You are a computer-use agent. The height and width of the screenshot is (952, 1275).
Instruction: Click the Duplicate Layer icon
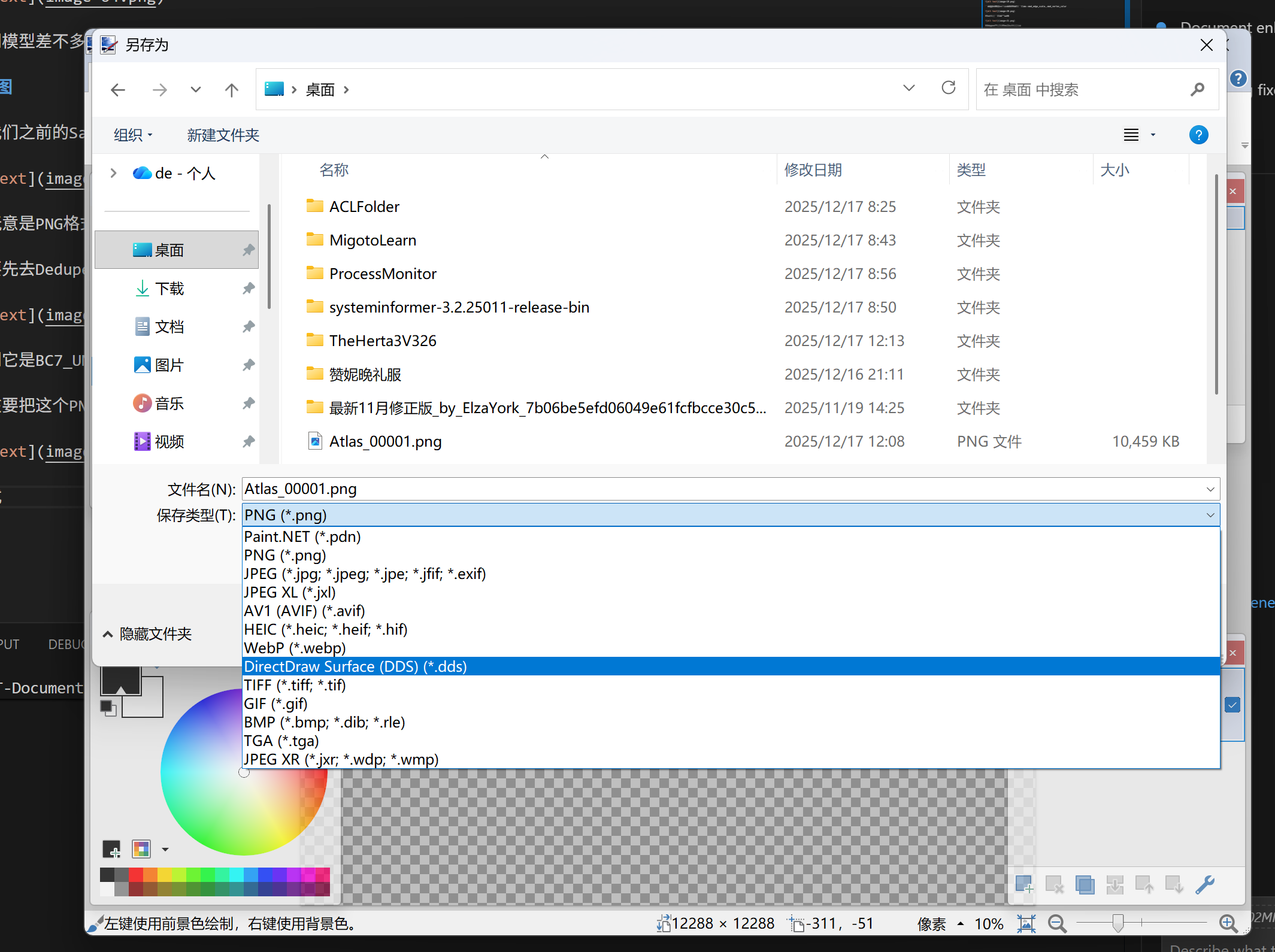point(1084,884)
